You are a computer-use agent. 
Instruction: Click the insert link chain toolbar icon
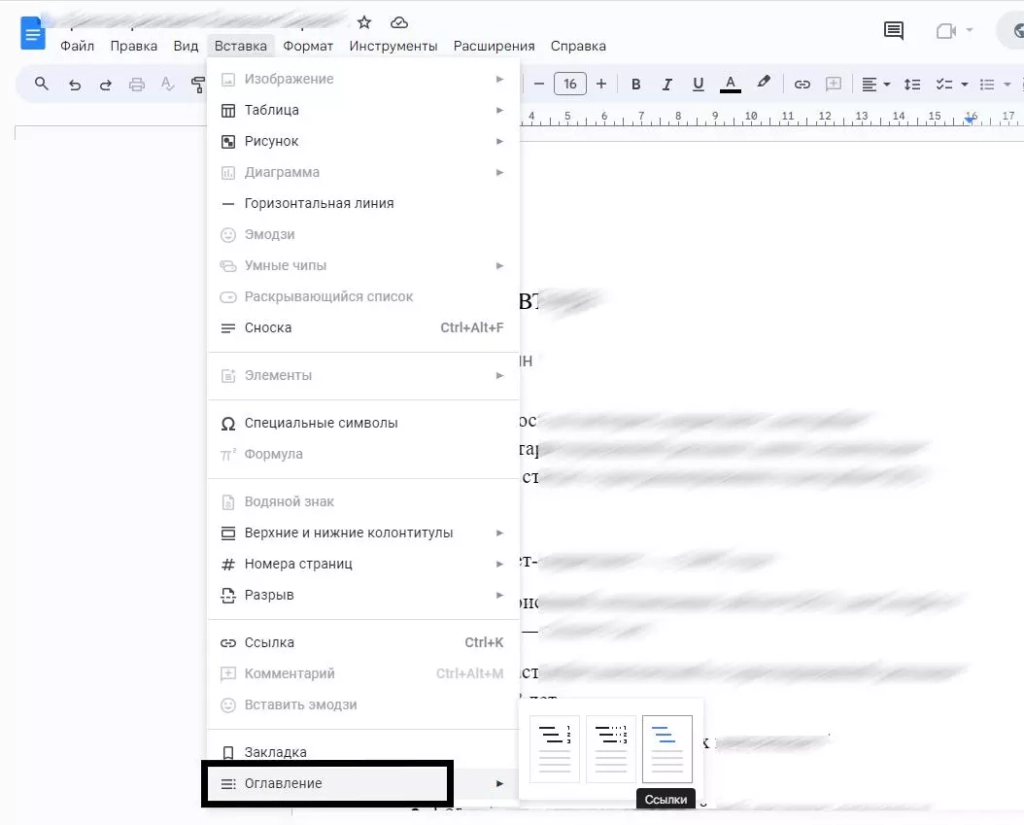tap(802, 84)
